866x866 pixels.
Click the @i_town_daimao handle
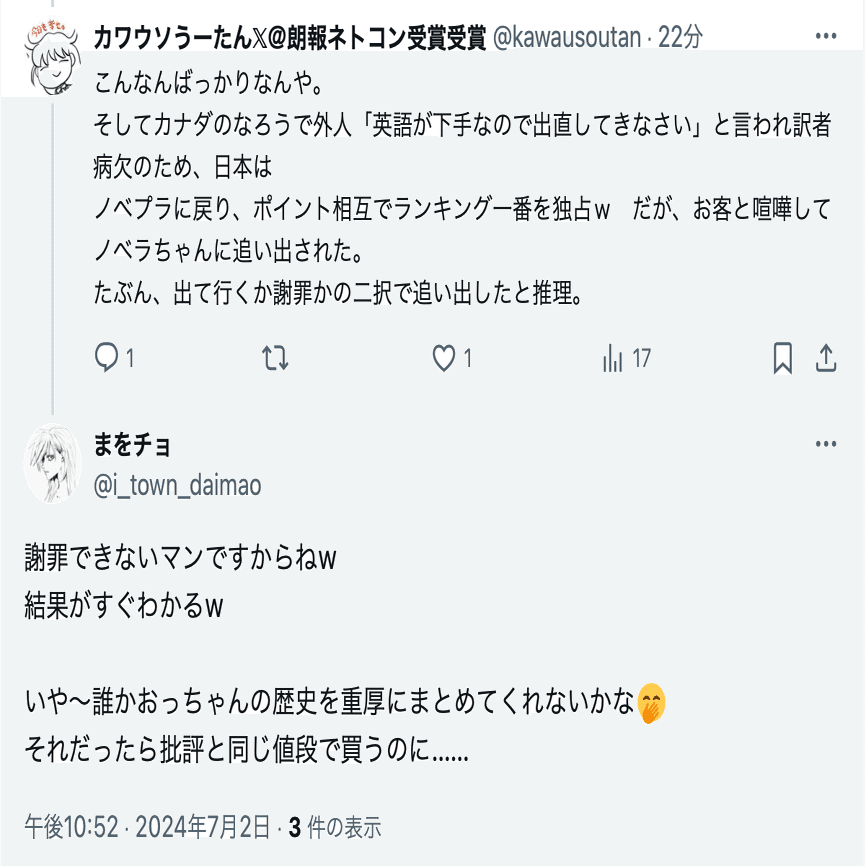click(x=177, y=486)
